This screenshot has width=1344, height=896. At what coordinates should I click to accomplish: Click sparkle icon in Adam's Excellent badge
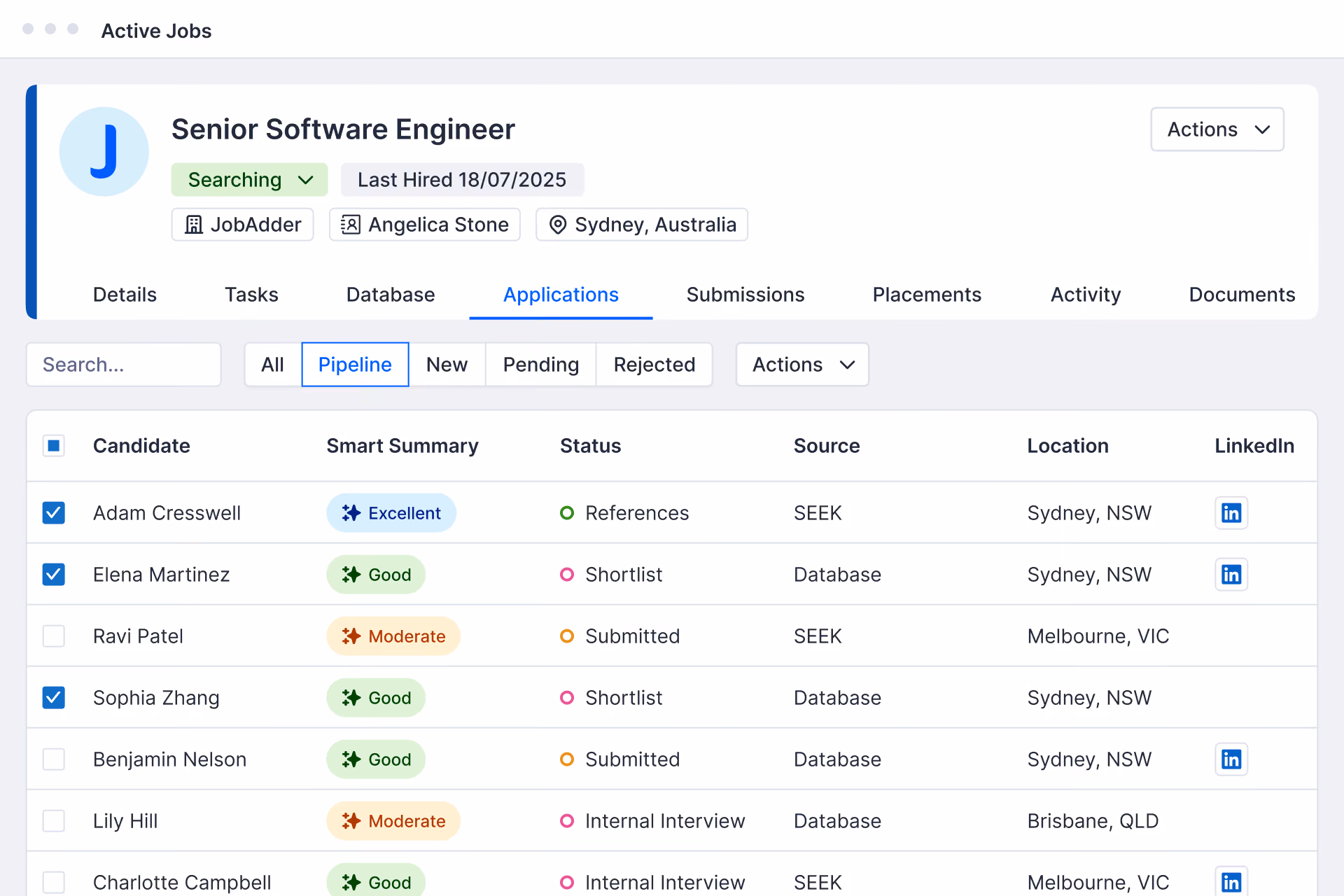pos(351,513)
